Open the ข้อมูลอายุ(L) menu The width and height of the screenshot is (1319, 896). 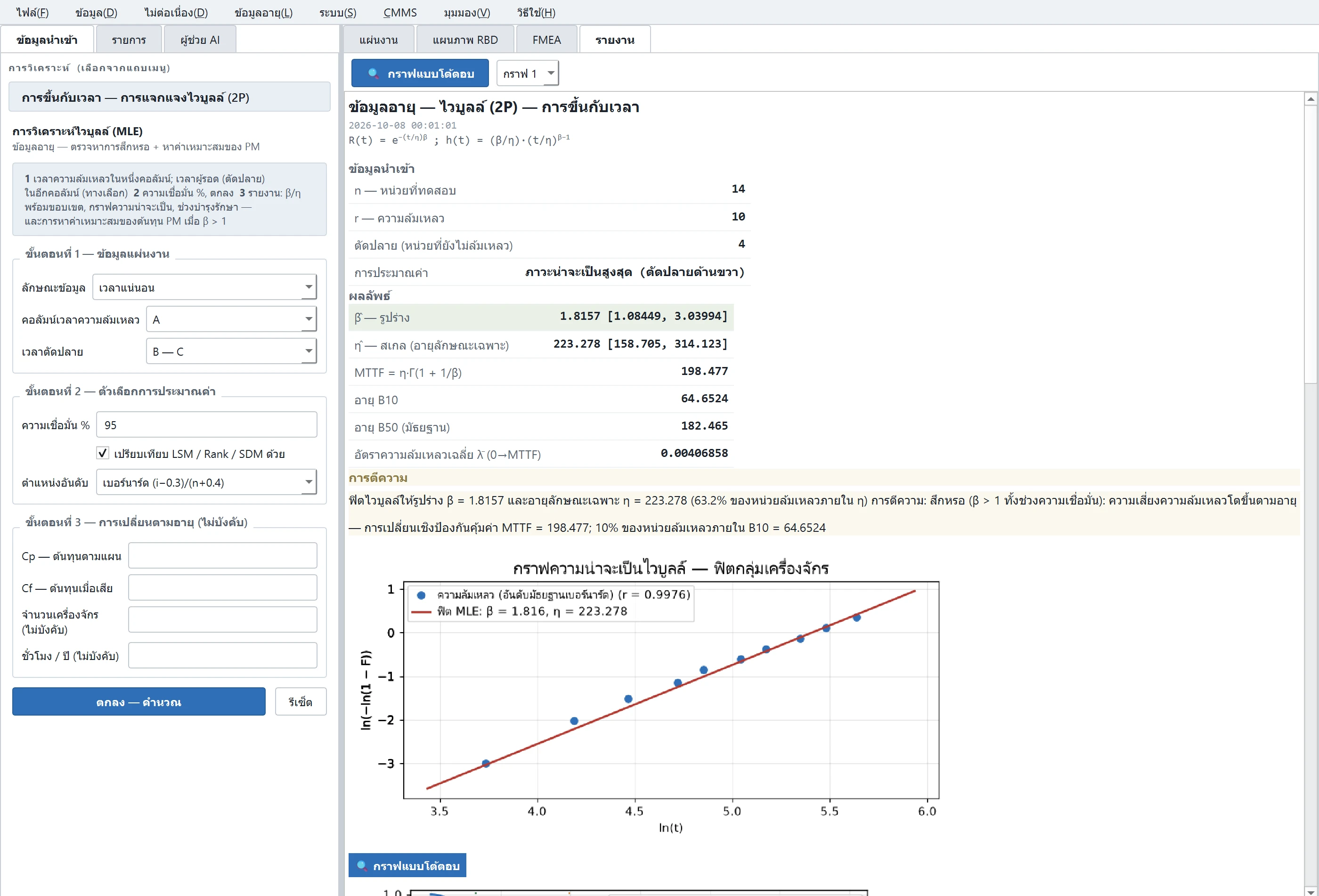(x=263, y=12)
